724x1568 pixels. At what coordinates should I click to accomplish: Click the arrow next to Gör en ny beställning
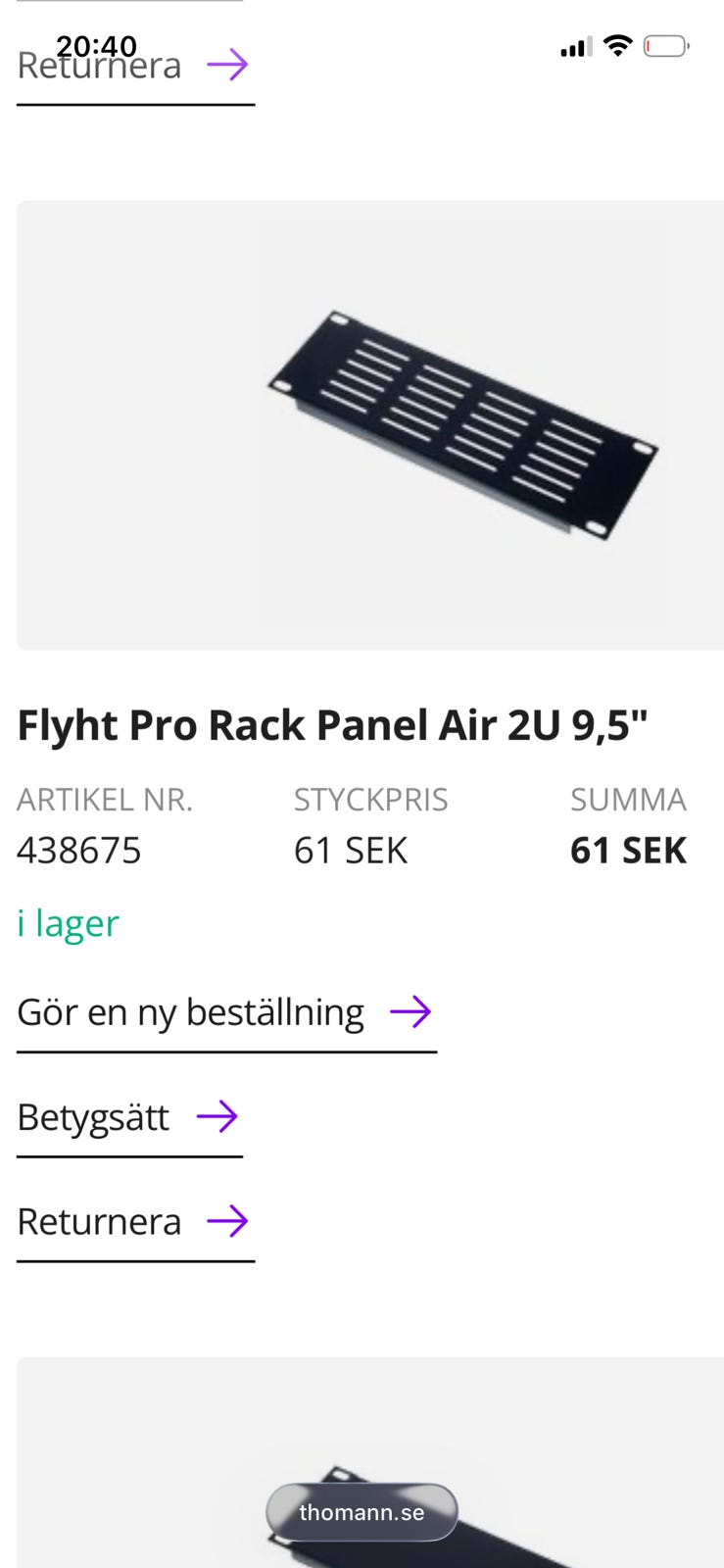coord(410,1011)
